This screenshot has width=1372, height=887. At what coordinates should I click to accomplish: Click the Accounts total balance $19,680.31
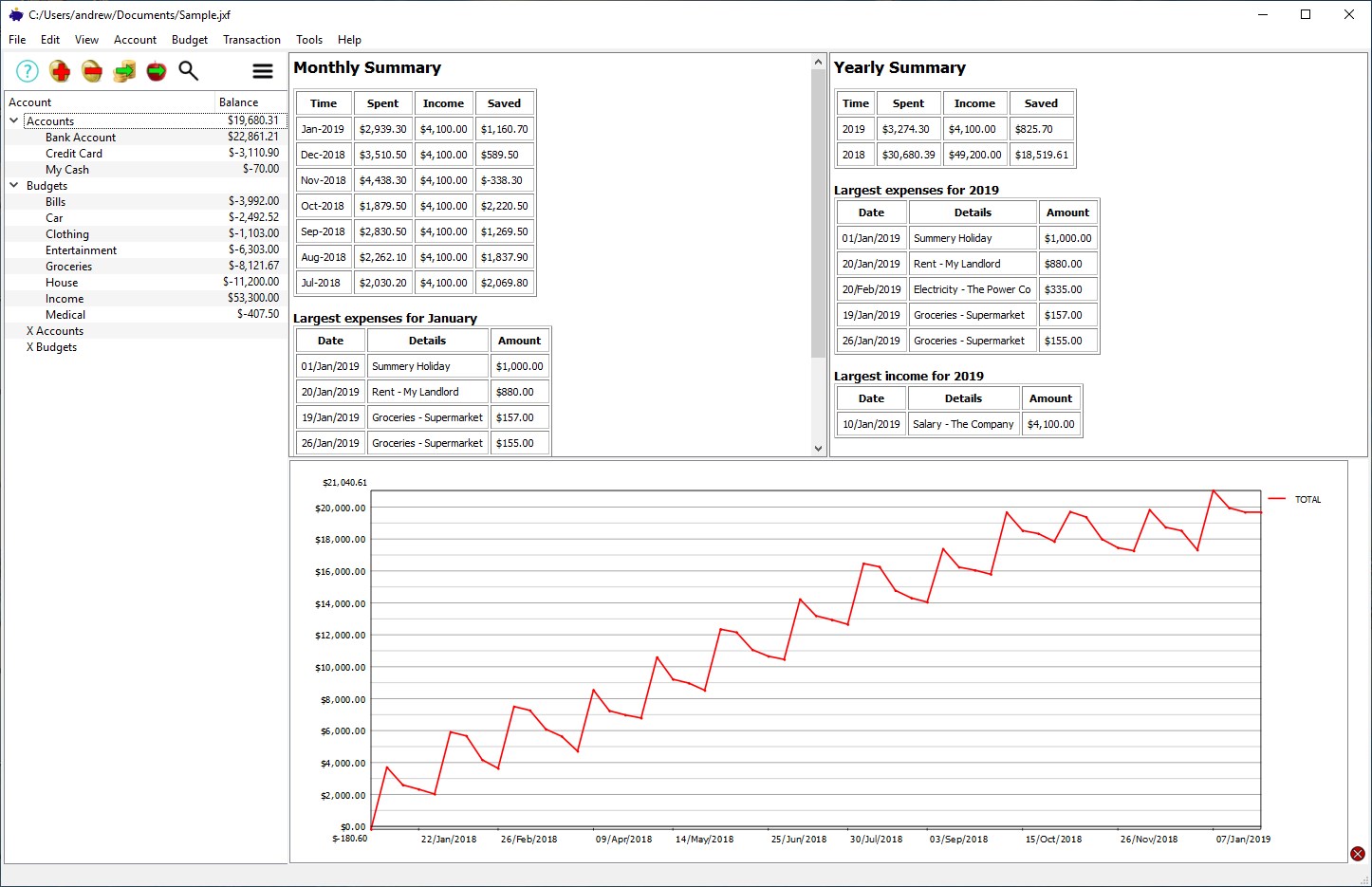253,120
